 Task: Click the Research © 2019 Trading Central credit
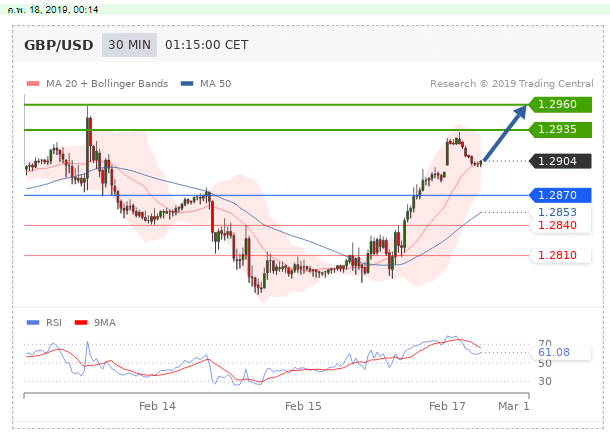[x=512, y=84]
